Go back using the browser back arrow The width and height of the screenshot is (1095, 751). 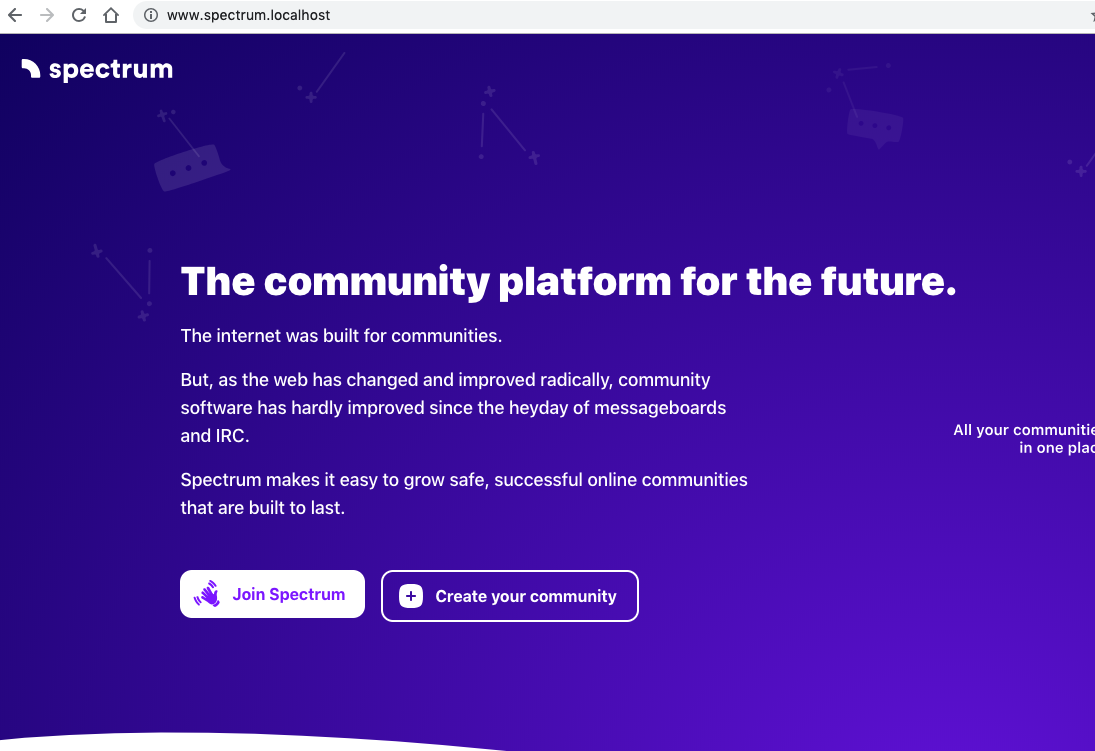click(15, 15)
